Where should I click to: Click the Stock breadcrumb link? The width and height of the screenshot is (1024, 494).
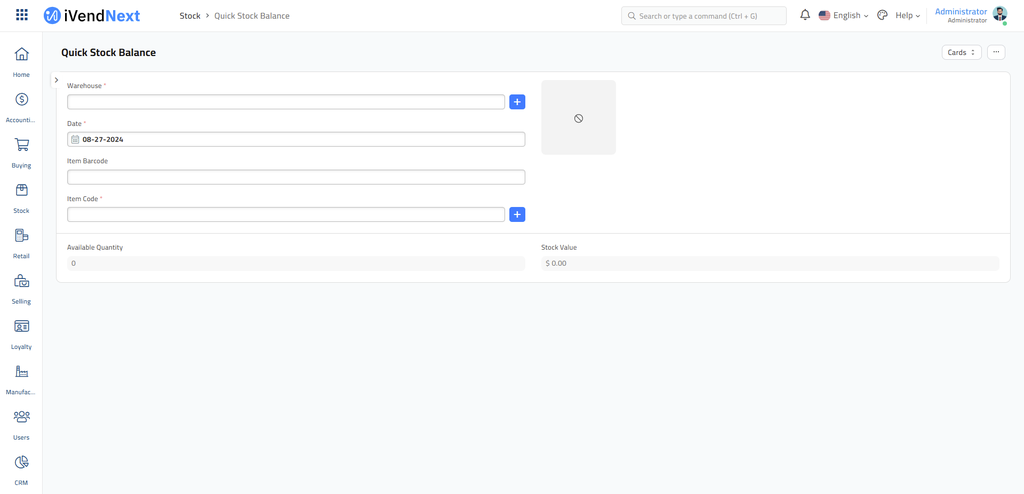click(x=190, y=16)
